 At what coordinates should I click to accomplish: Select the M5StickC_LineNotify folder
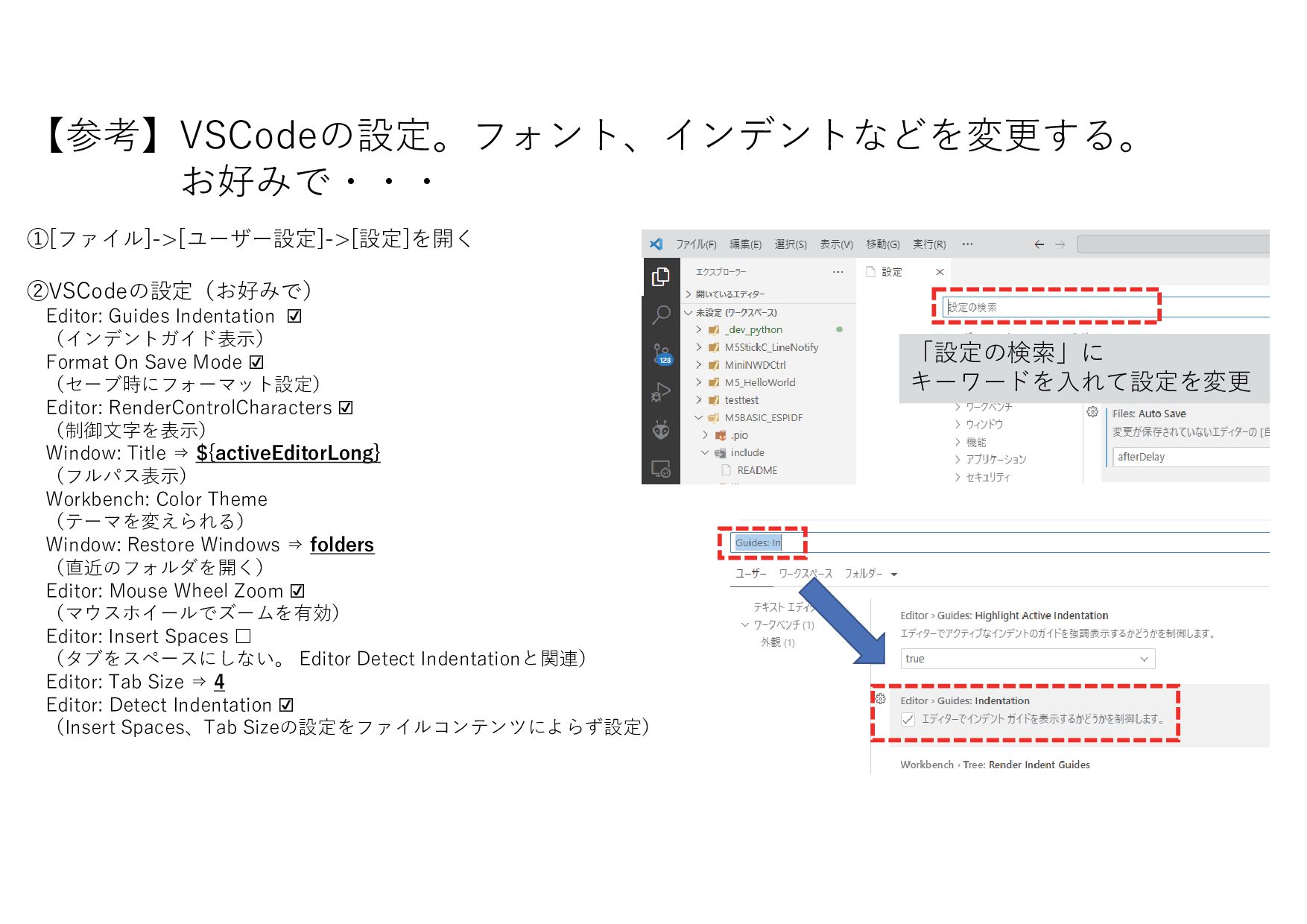click(x=771, y=347)
